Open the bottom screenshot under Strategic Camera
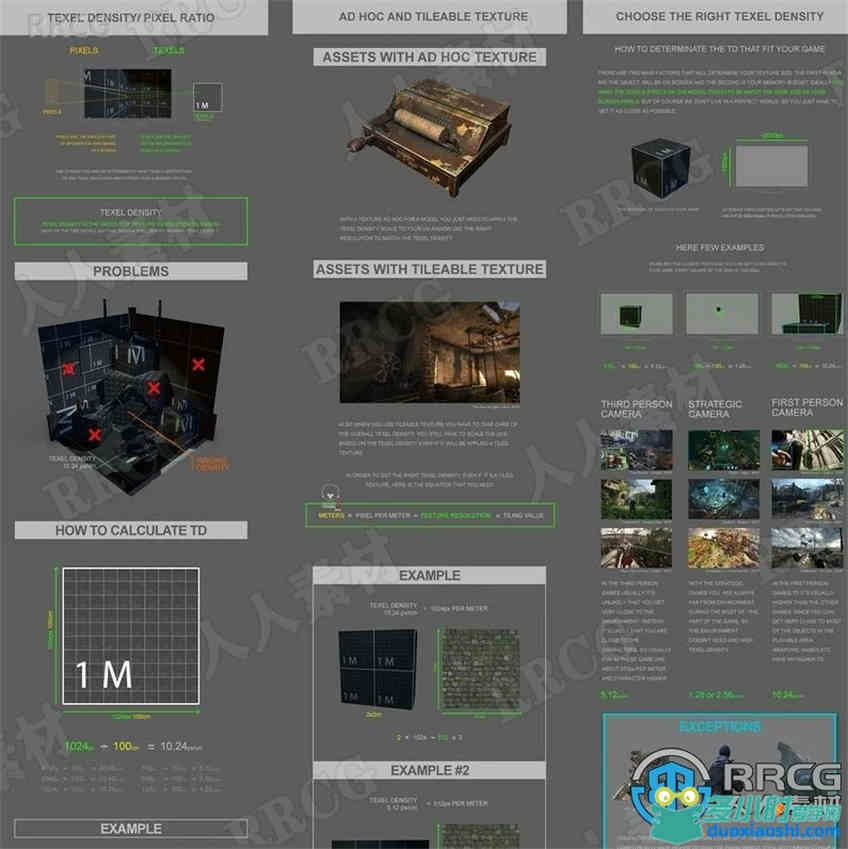848x849 pixels. click(723, 548)
